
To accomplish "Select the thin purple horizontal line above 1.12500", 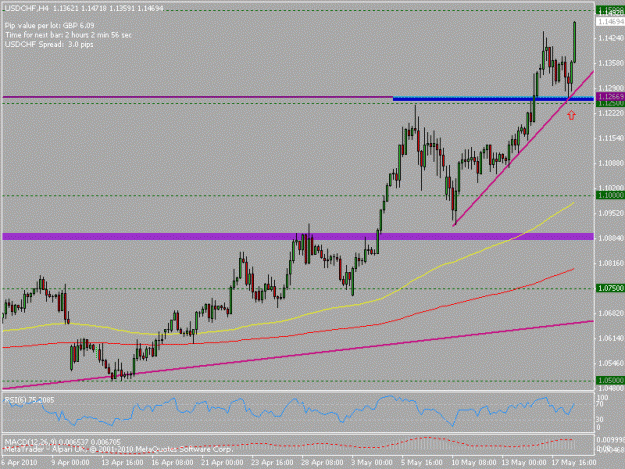I will point(197,97).
